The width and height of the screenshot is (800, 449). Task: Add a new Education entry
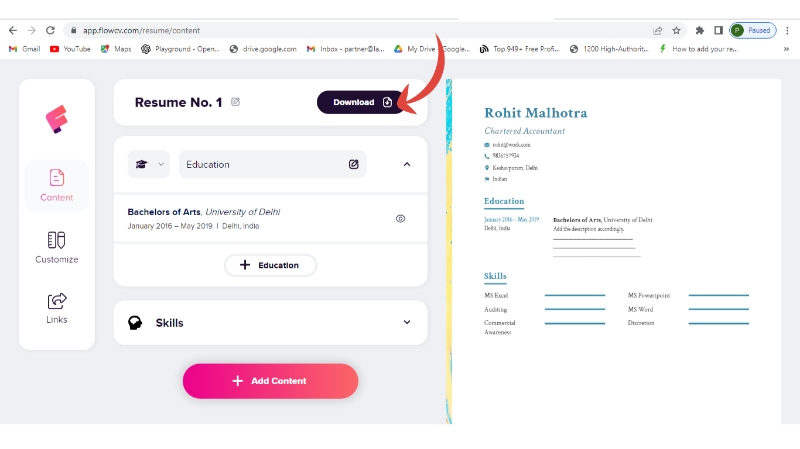[x=270, y=265]
